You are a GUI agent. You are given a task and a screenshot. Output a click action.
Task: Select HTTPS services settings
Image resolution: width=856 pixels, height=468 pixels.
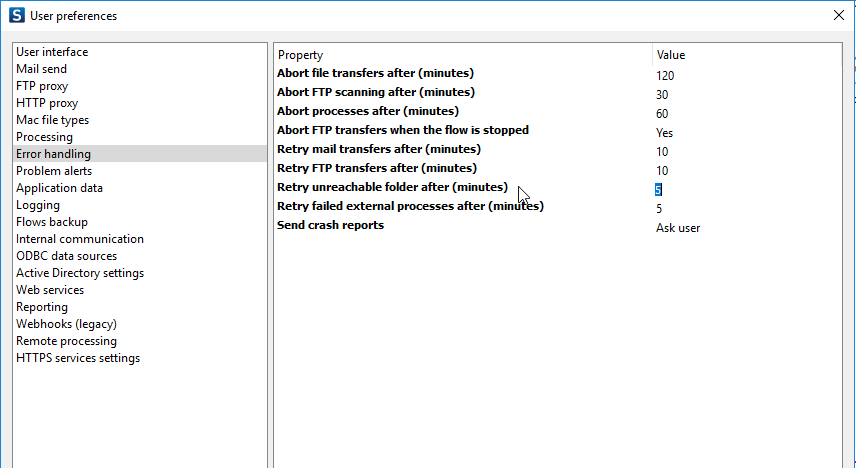coord(78,358)
